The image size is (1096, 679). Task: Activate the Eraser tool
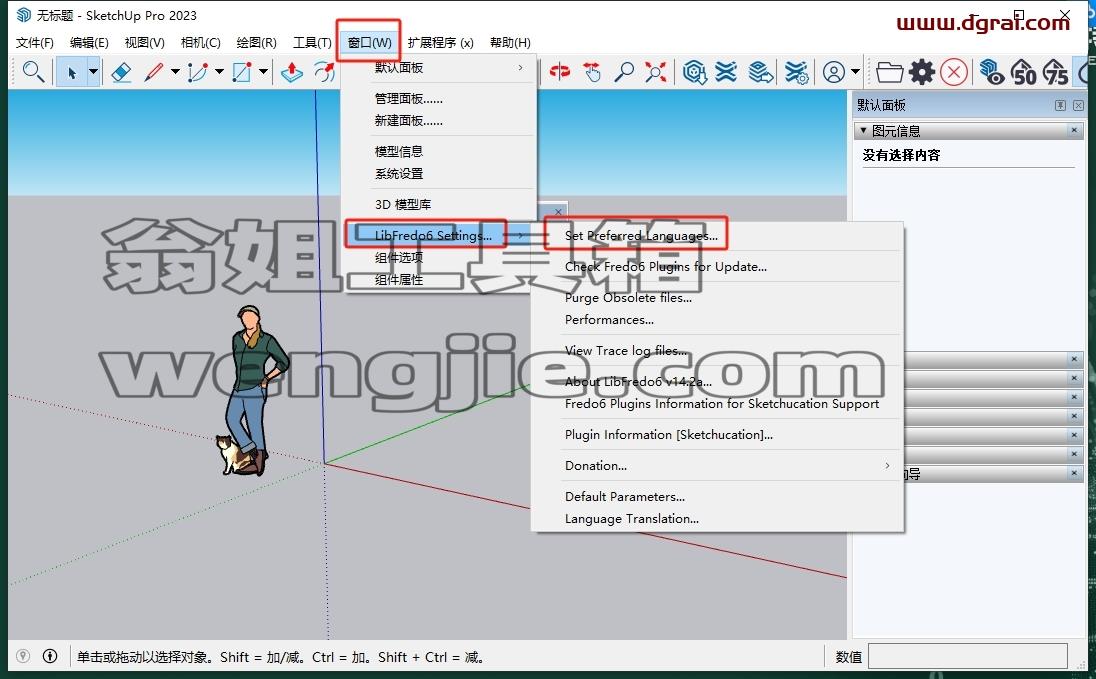[121, 72]
